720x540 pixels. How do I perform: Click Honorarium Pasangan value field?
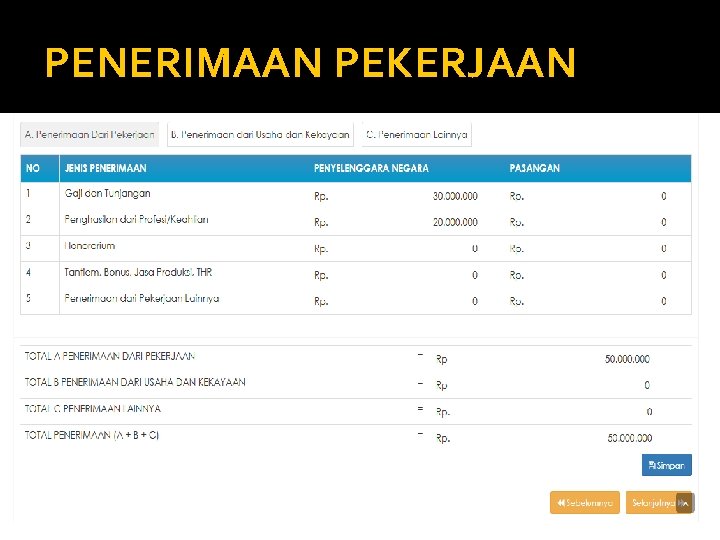664,248
